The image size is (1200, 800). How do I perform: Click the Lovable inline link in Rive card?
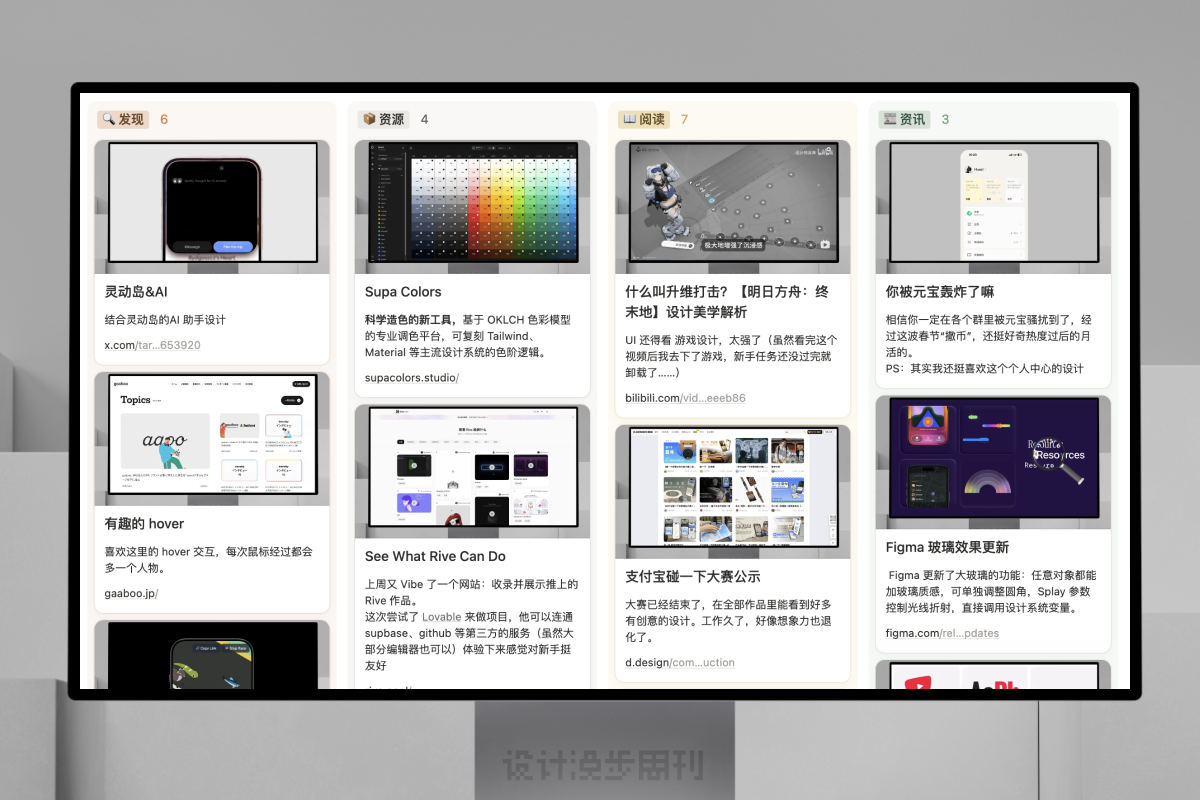pyautogui.click(x=441, y=617)
